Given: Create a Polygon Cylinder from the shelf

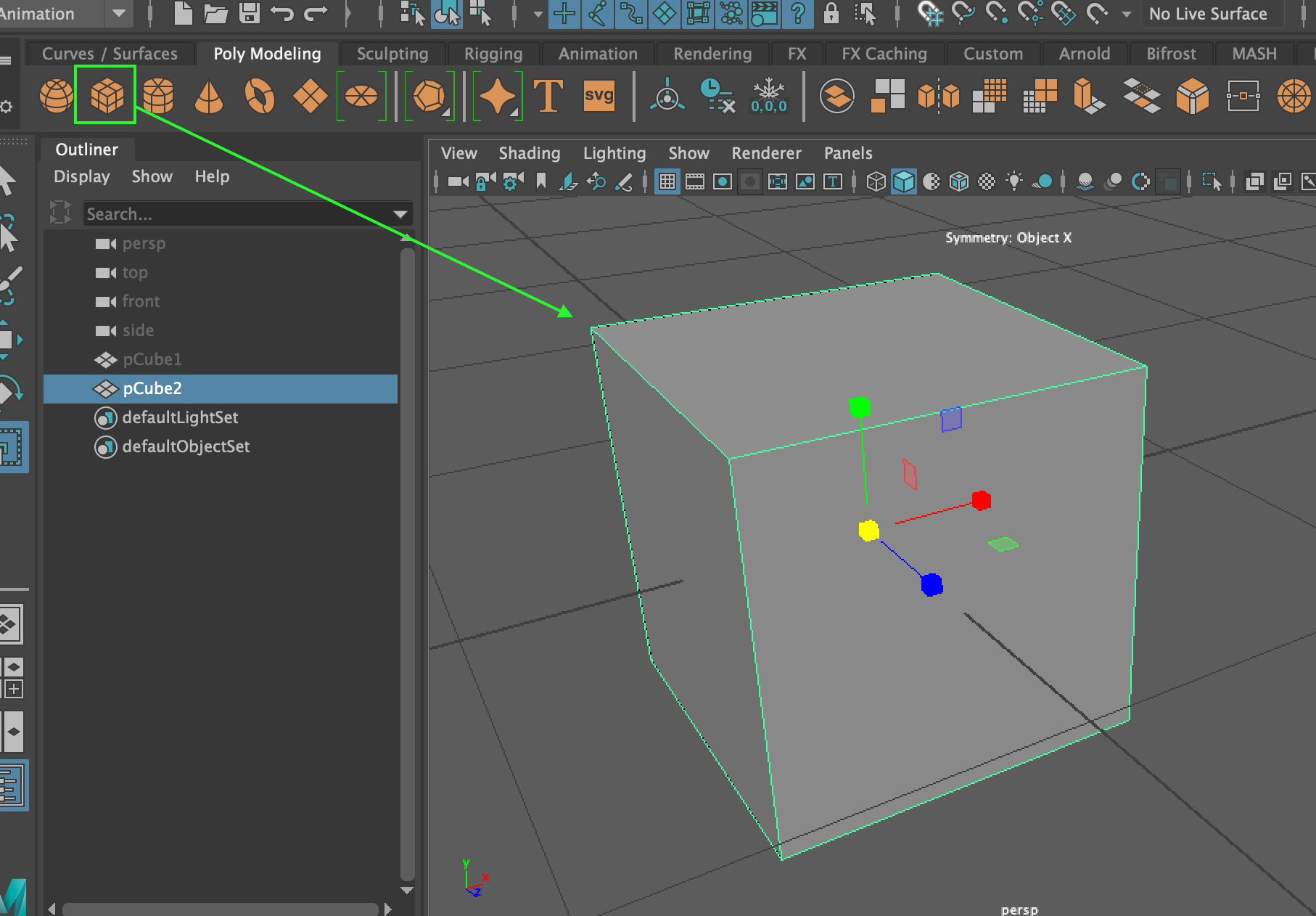Looking at the screenshot, I should (x=157, y=96).
